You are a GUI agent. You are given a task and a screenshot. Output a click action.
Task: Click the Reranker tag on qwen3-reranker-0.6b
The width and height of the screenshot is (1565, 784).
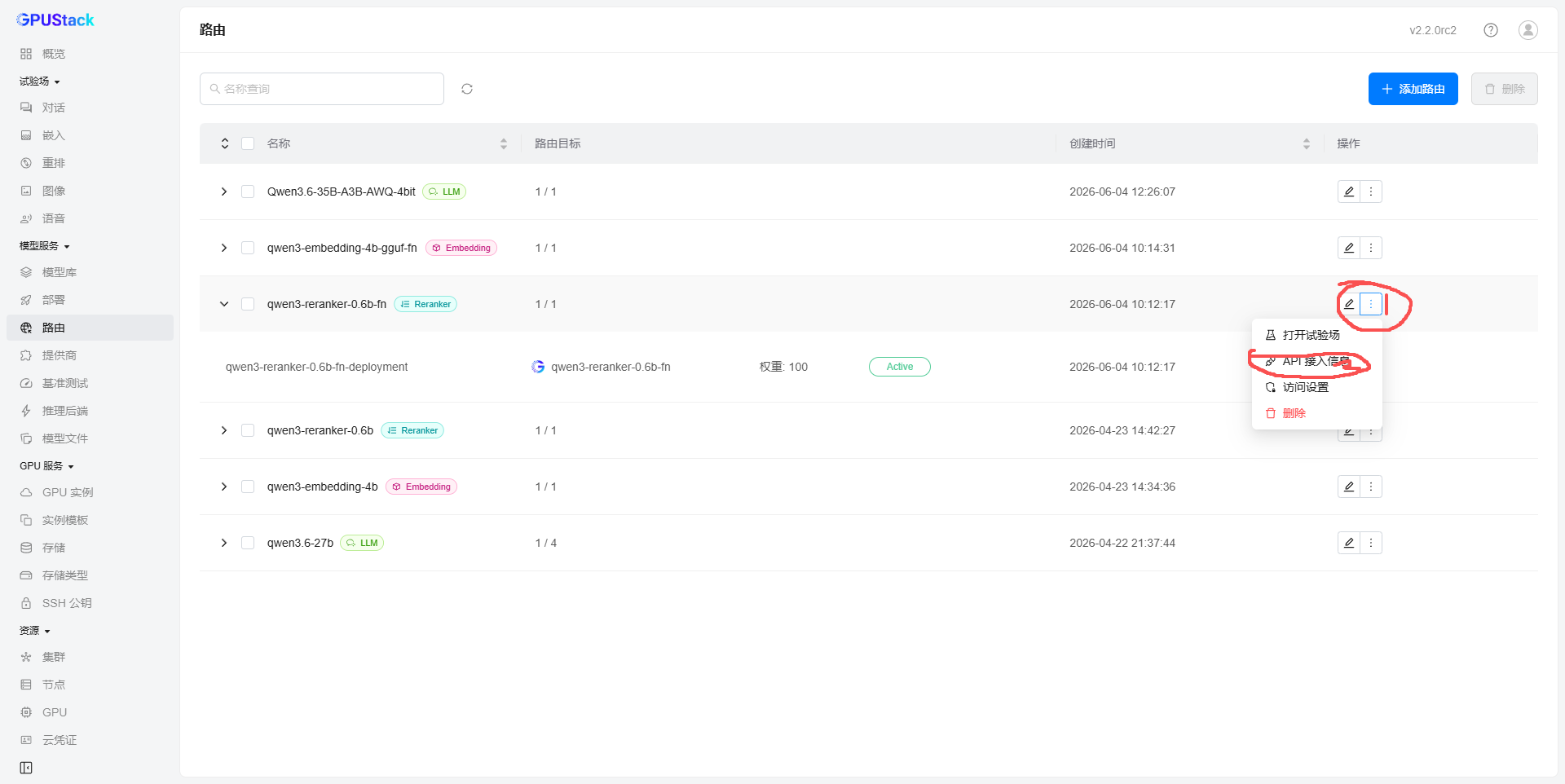pyautogui.click(x=412, y=430)
